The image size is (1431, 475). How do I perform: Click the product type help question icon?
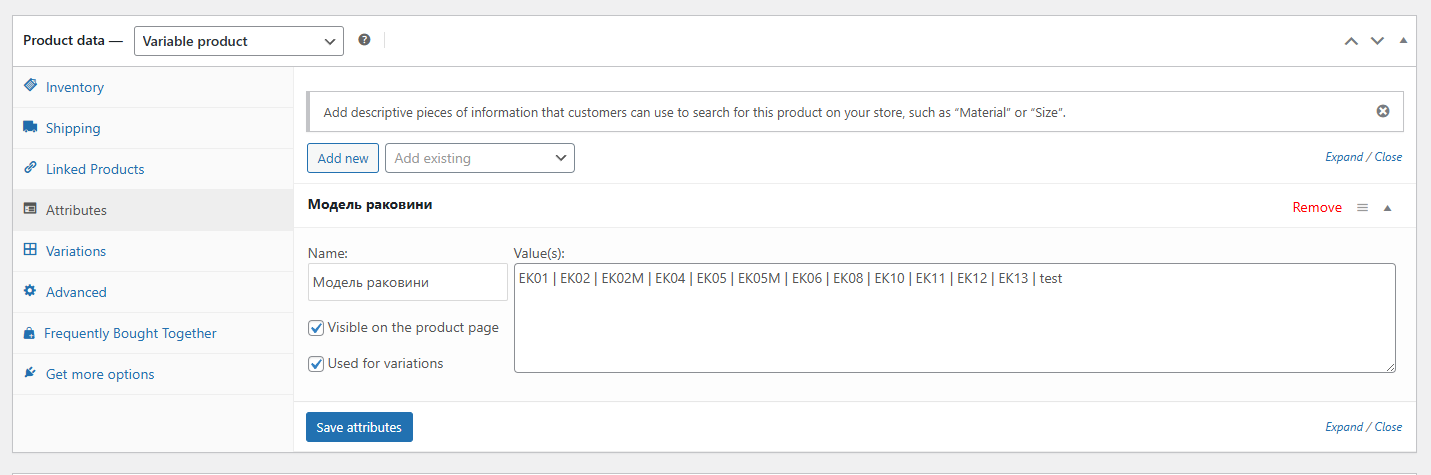[364, 40]
